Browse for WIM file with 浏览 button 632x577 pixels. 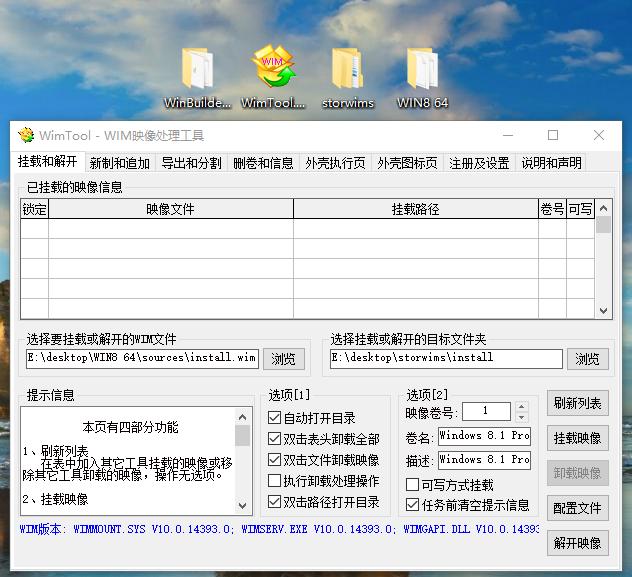(x=284, y=359)
